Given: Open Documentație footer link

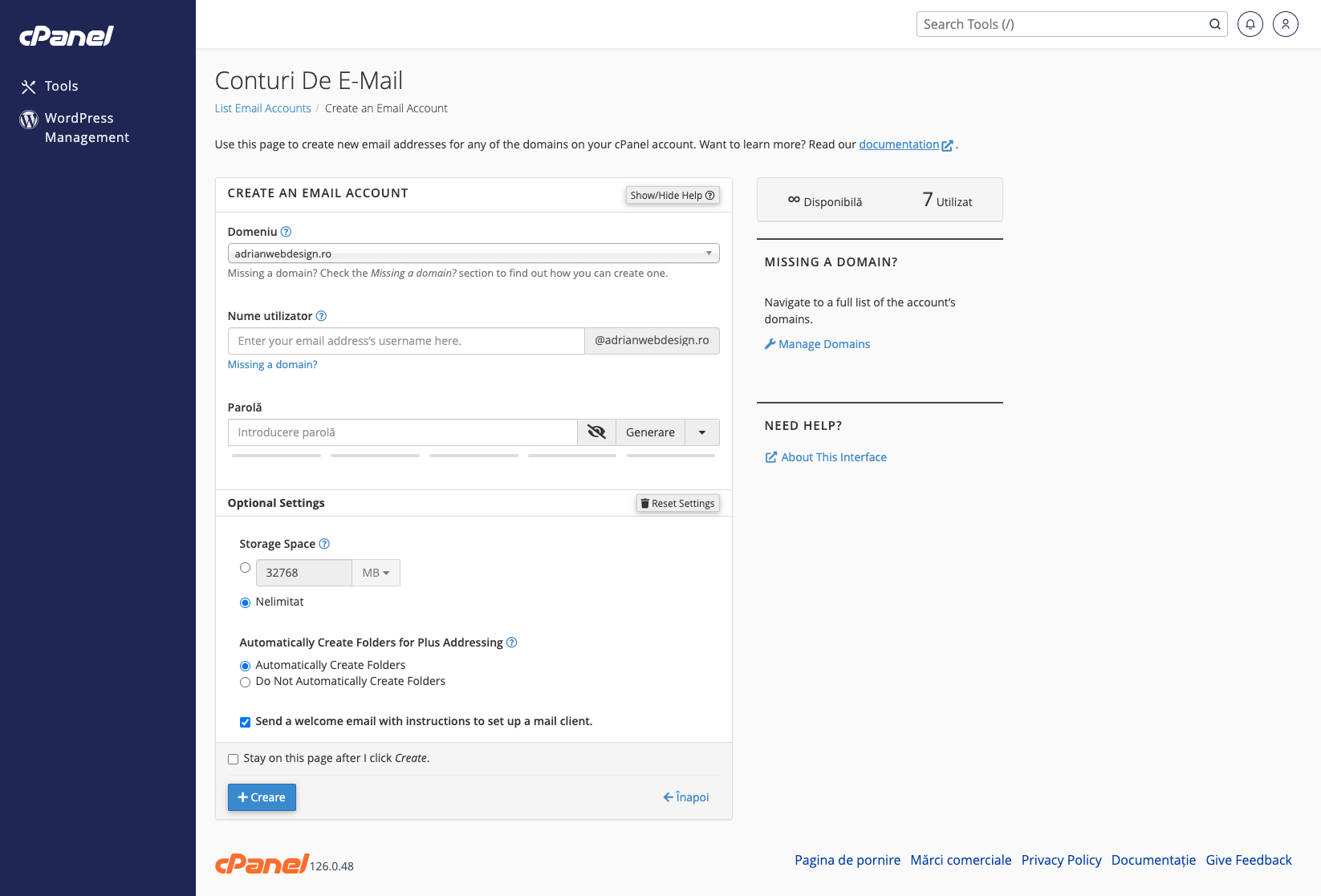Looking at the screenshot, I should [1153, 860].
